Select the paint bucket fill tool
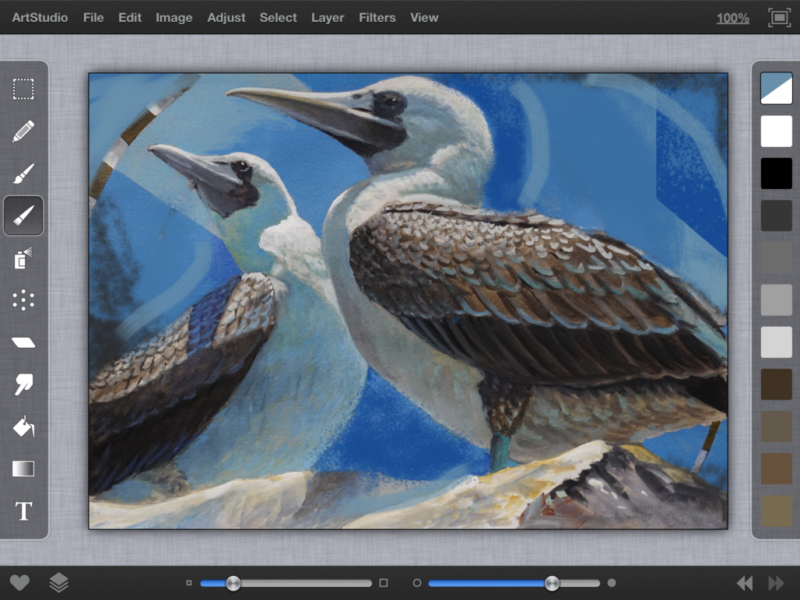 coord(23,427)
